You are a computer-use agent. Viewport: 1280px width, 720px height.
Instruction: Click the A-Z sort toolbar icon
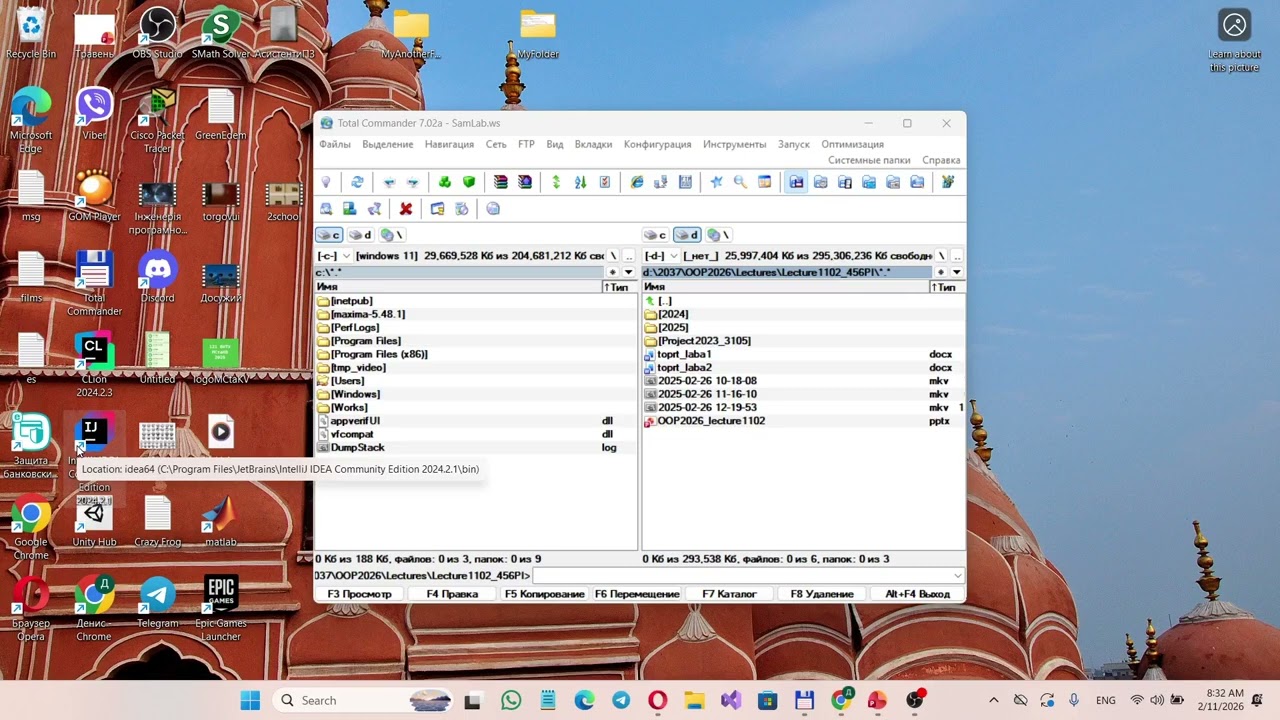click(581, 182)
